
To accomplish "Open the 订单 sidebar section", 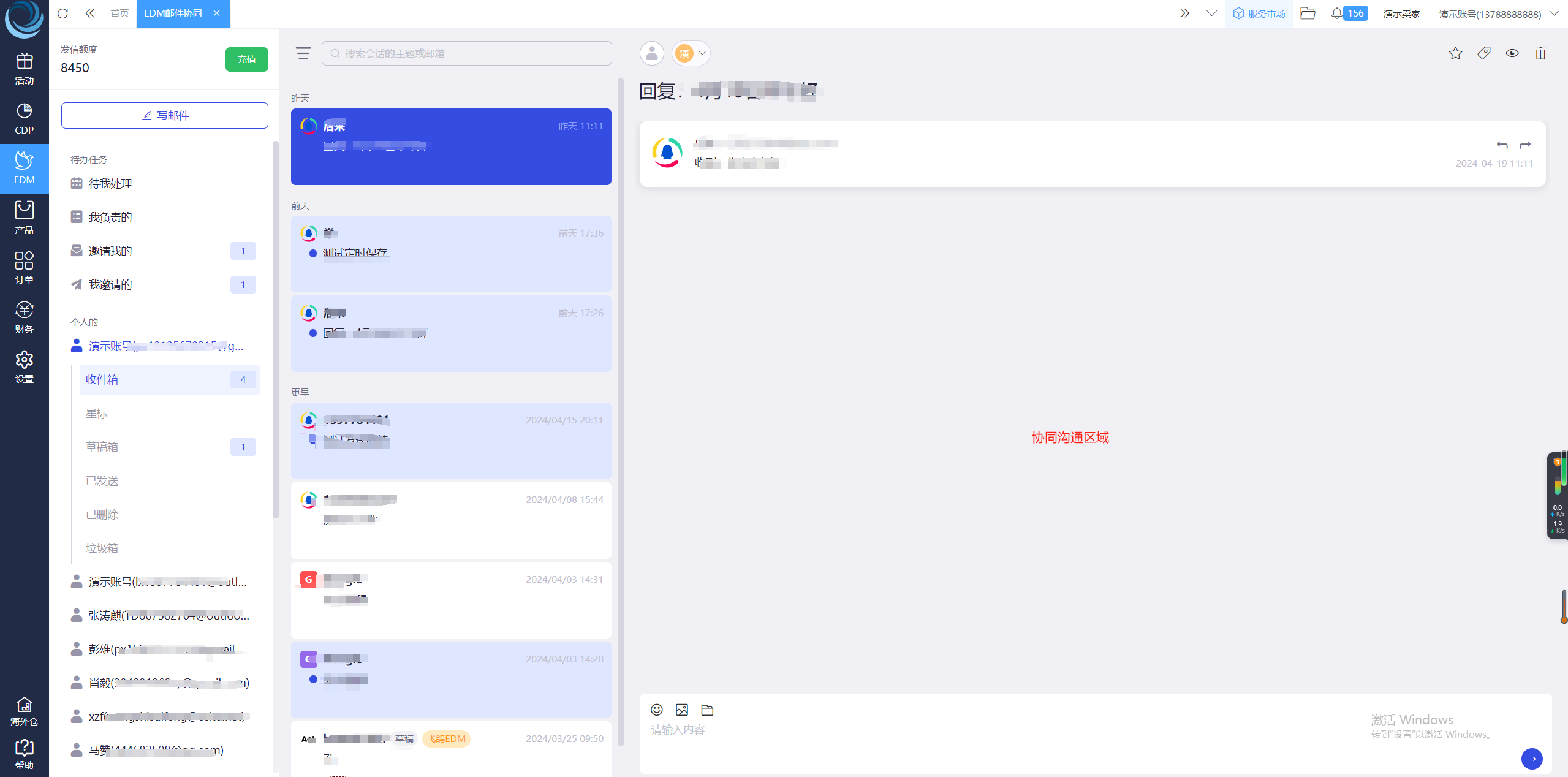I will (24, 268).
